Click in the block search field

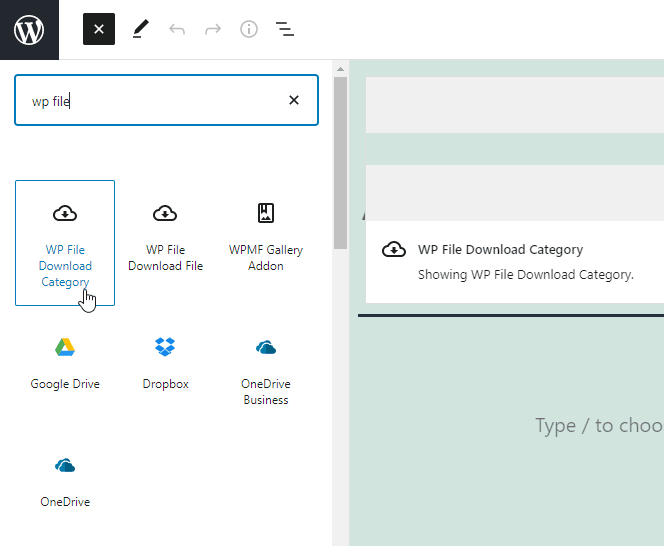150,100
